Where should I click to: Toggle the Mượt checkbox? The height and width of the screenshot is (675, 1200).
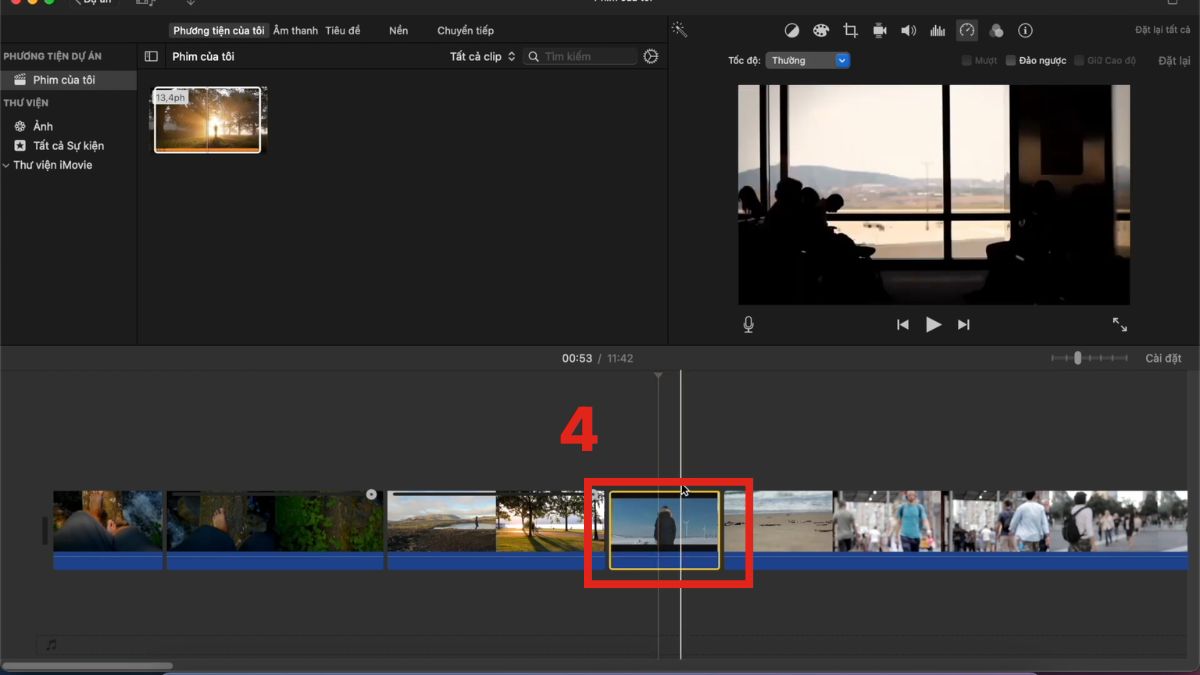(x=966, y=61)
